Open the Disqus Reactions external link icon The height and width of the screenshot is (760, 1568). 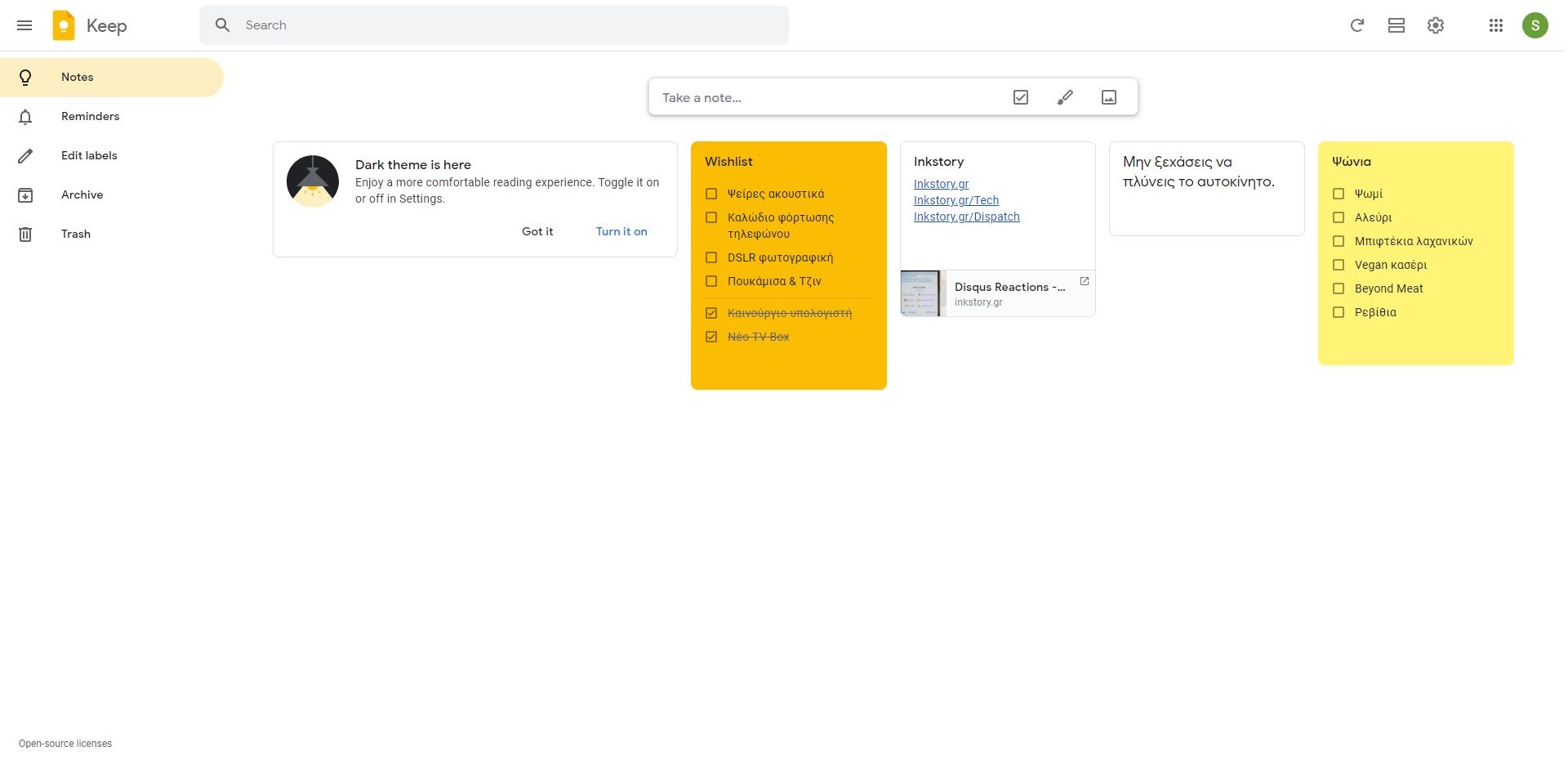(1084, 281)
